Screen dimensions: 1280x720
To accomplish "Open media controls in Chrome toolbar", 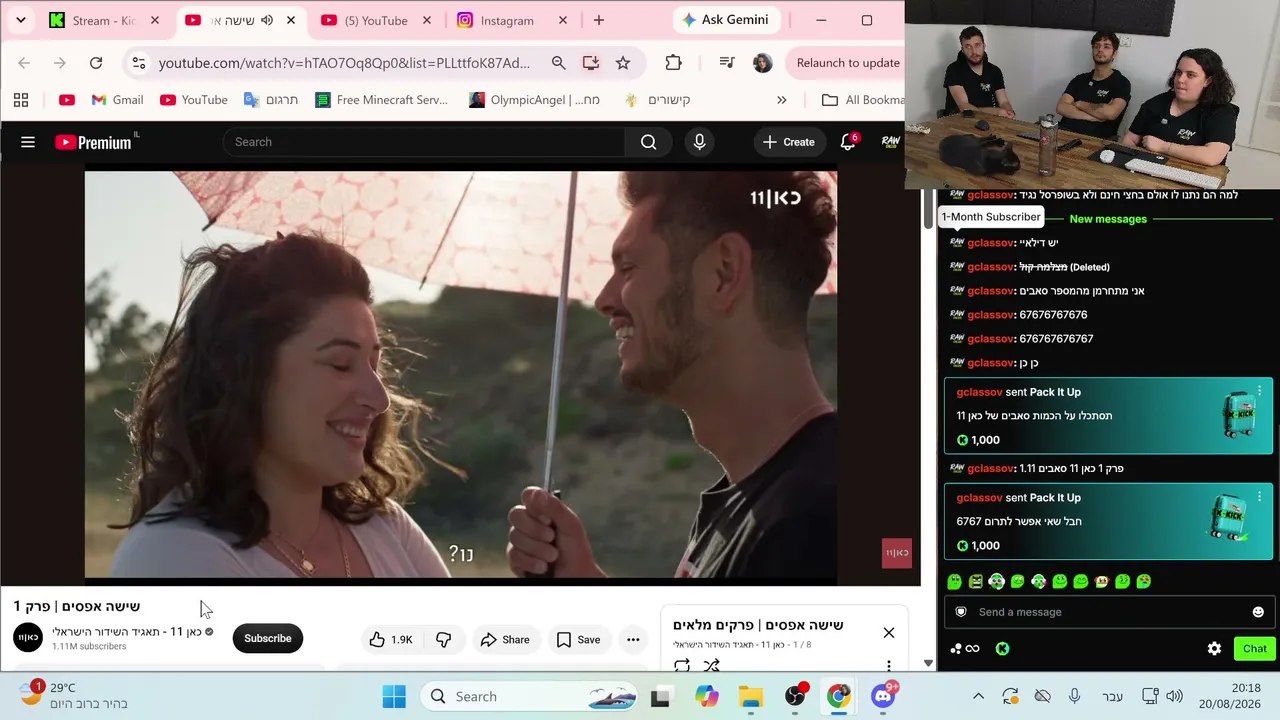I will click(727, 63).
